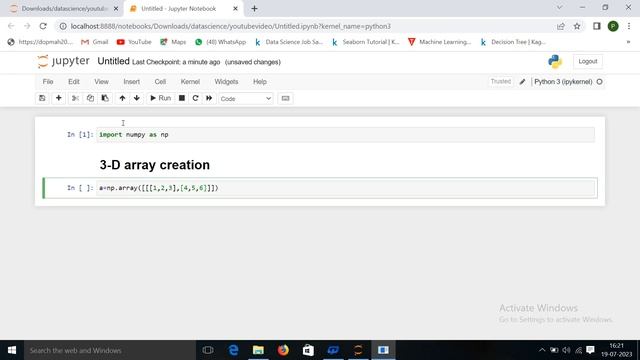Screen dimensions: 640x360
Task: Move selected cell down arrow
Action: [x=137, y=98]
